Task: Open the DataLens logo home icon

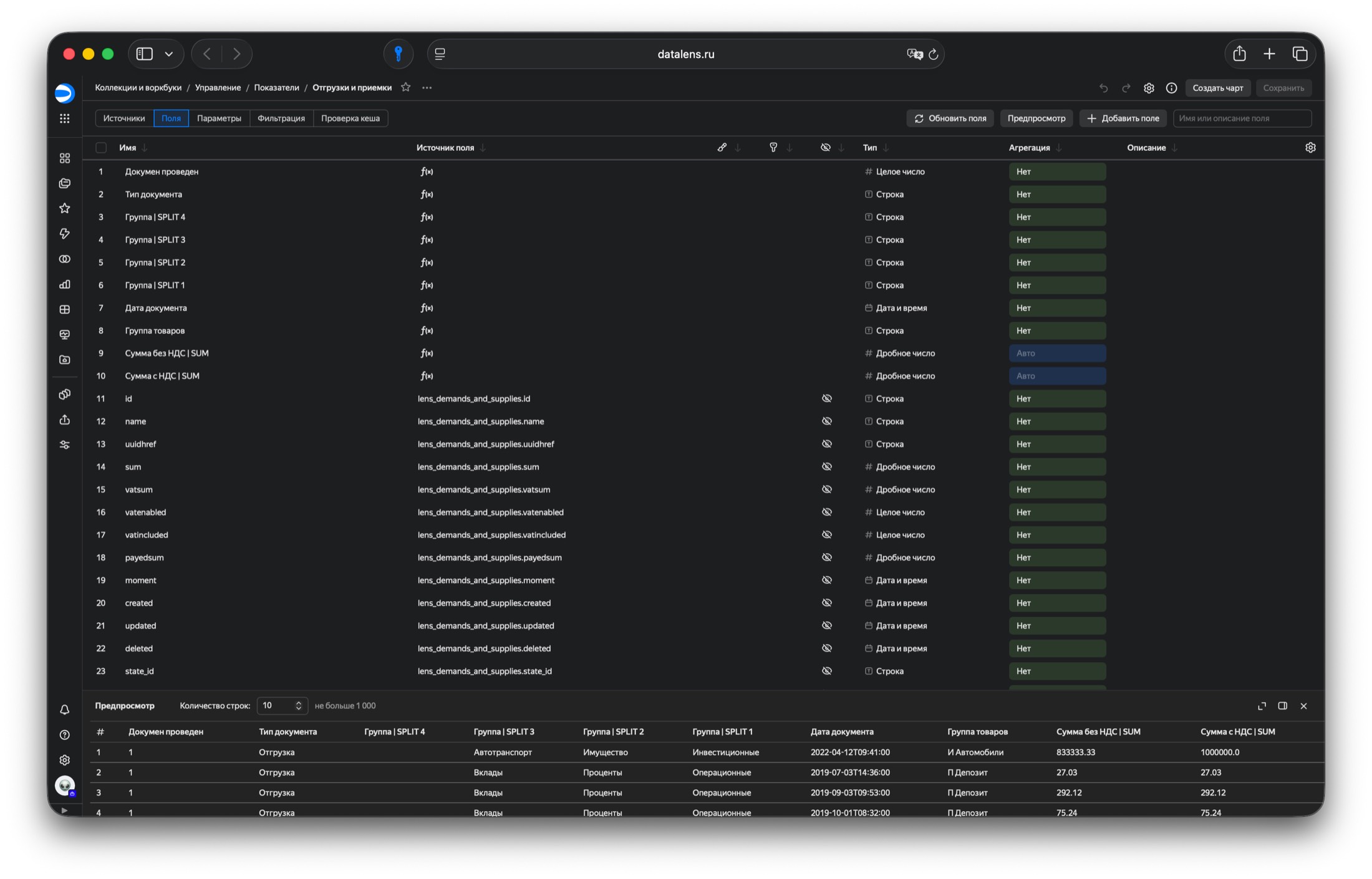Action: (x=65, y=93)
